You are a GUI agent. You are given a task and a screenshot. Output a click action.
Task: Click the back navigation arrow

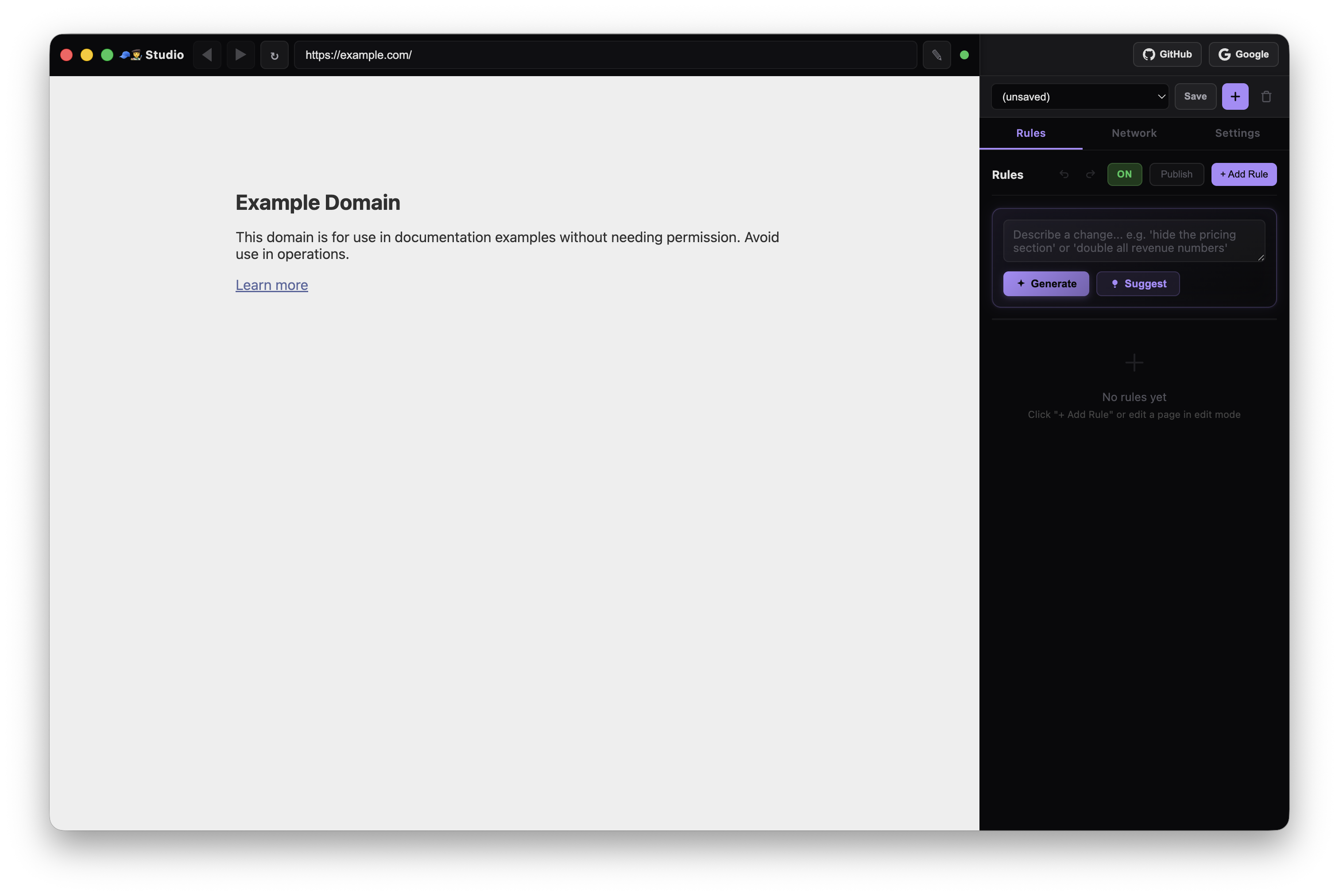(x=207, y=55)
